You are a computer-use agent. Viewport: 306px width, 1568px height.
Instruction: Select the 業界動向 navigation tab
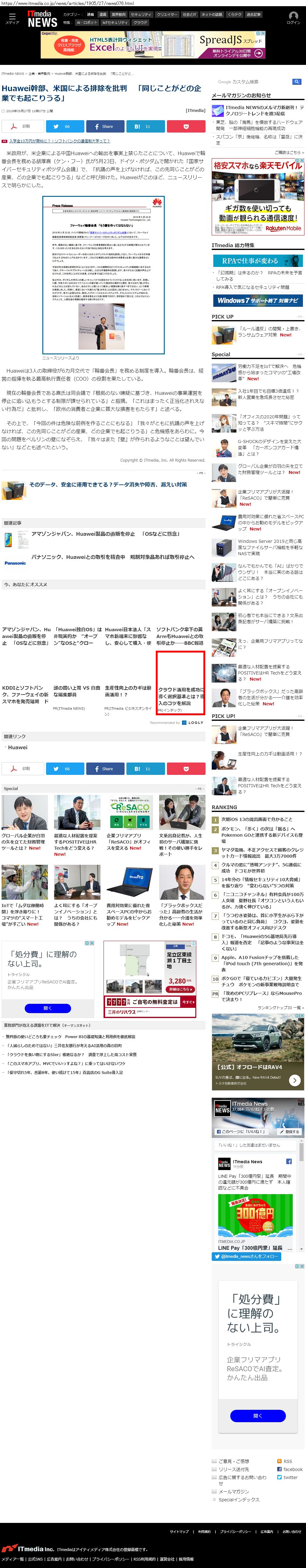click(119, 14)
